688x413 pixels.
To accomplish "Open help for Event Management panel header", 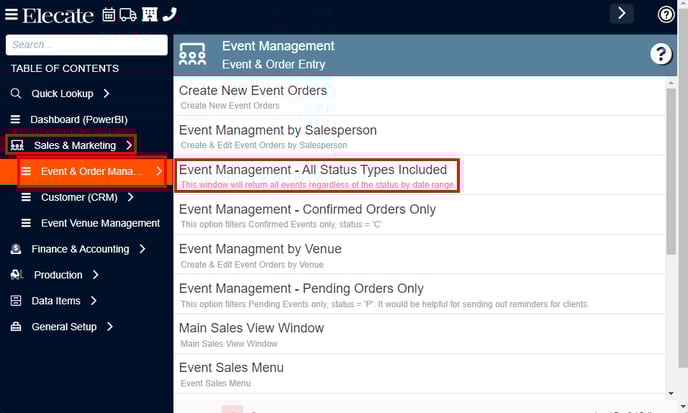I will 660,54.
